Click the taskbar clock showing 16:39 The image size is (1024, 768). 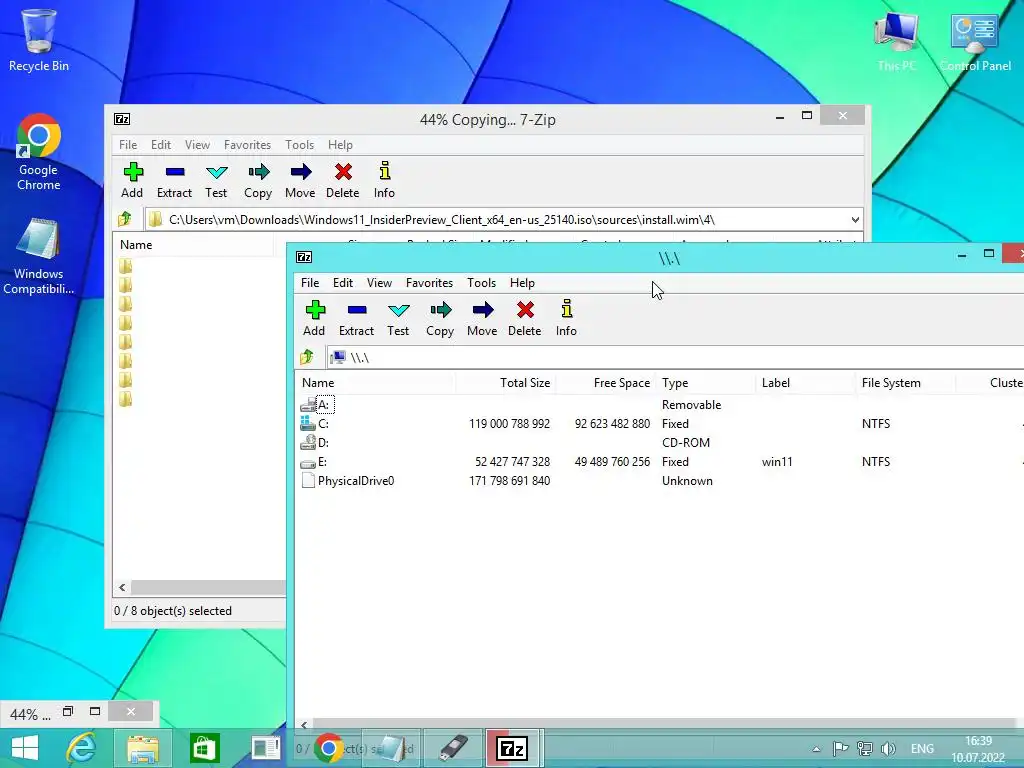click(978, 749)
